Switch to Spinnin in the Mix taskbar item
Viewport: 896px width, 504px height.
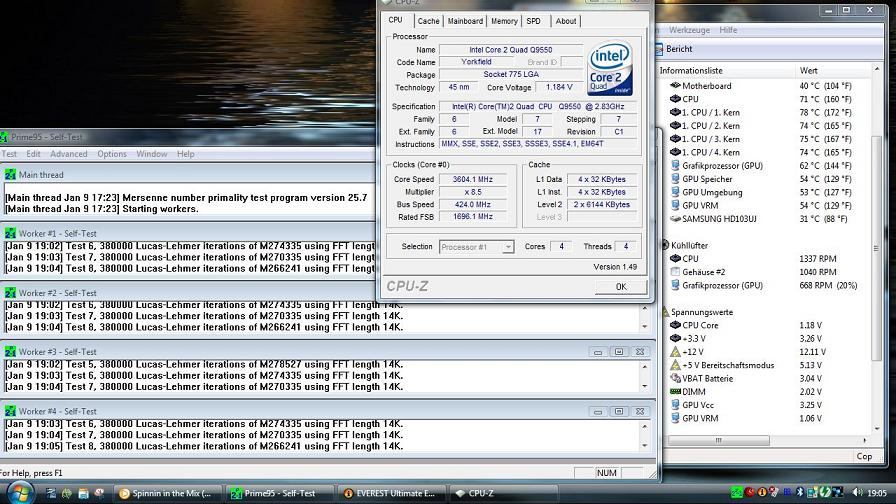166,493
